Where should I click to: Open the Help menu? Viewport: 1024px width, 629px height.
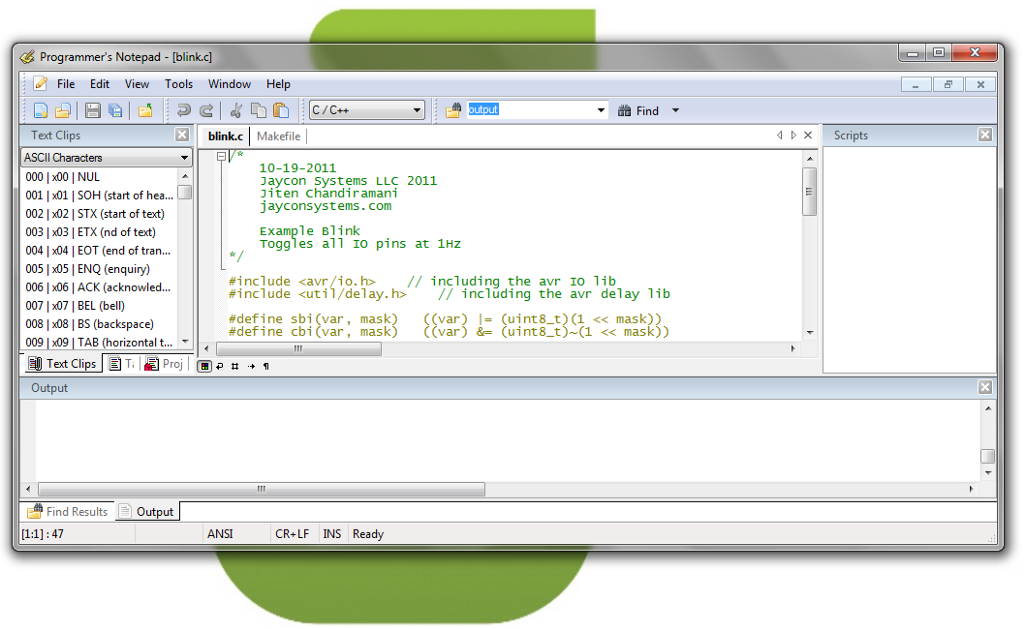point(278,84)
